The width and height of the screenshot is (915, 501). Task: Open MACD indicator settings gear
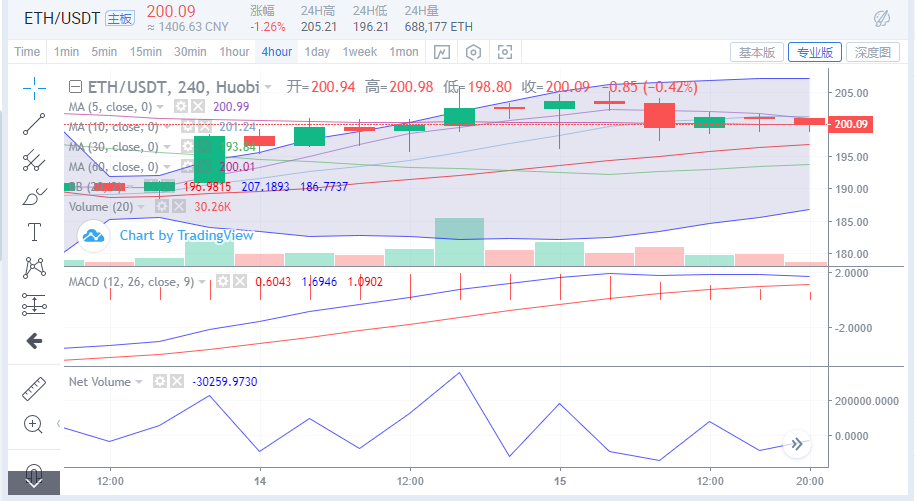(223, 282)
